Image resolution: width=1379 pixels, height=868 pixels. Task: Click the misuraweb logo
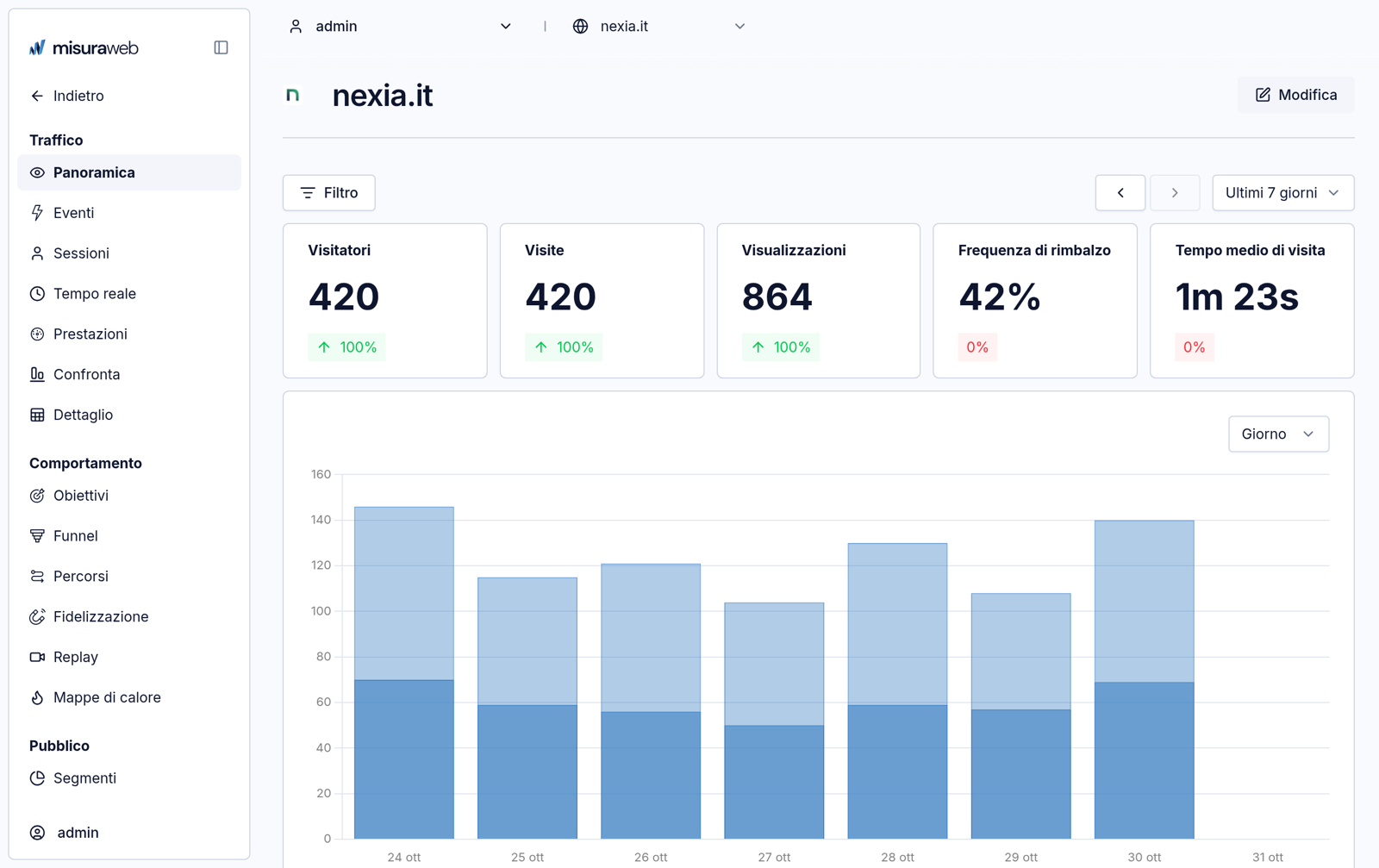pos(84,47)
